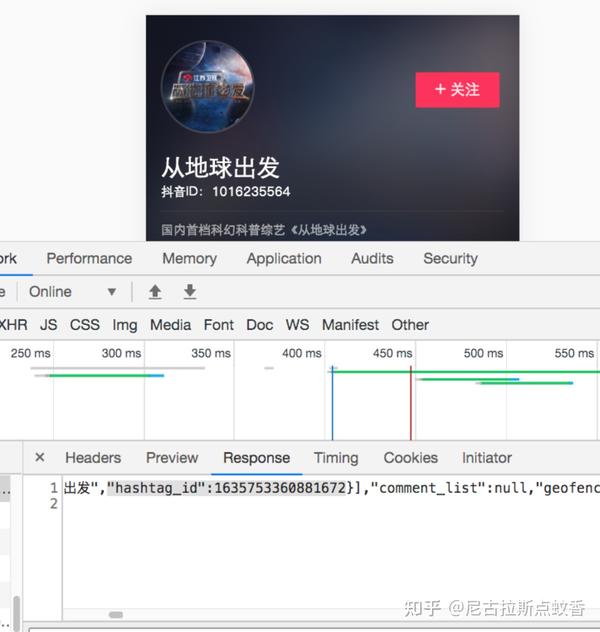
Task: Switch to the Audits tab
Action: (x=372, y=258)
